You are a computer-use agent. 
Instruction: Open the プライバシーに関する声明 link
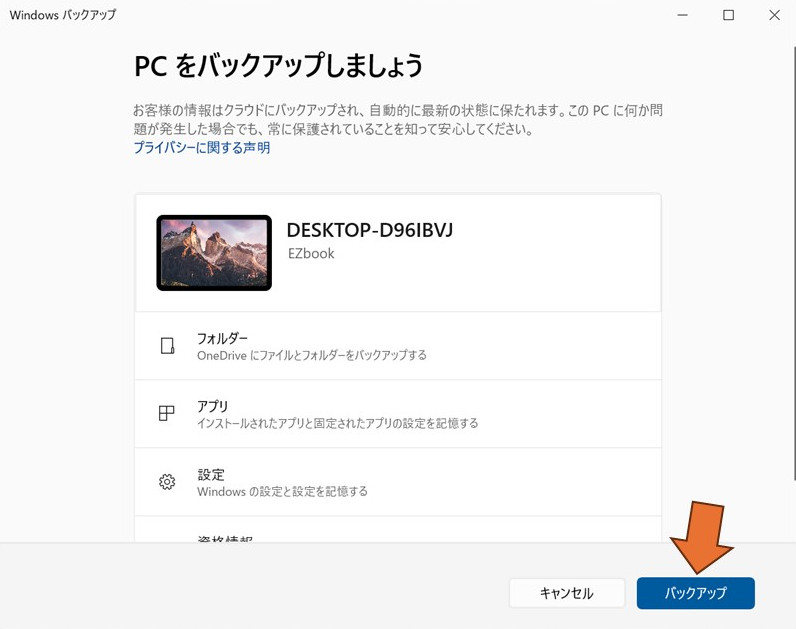click(202, 148)
